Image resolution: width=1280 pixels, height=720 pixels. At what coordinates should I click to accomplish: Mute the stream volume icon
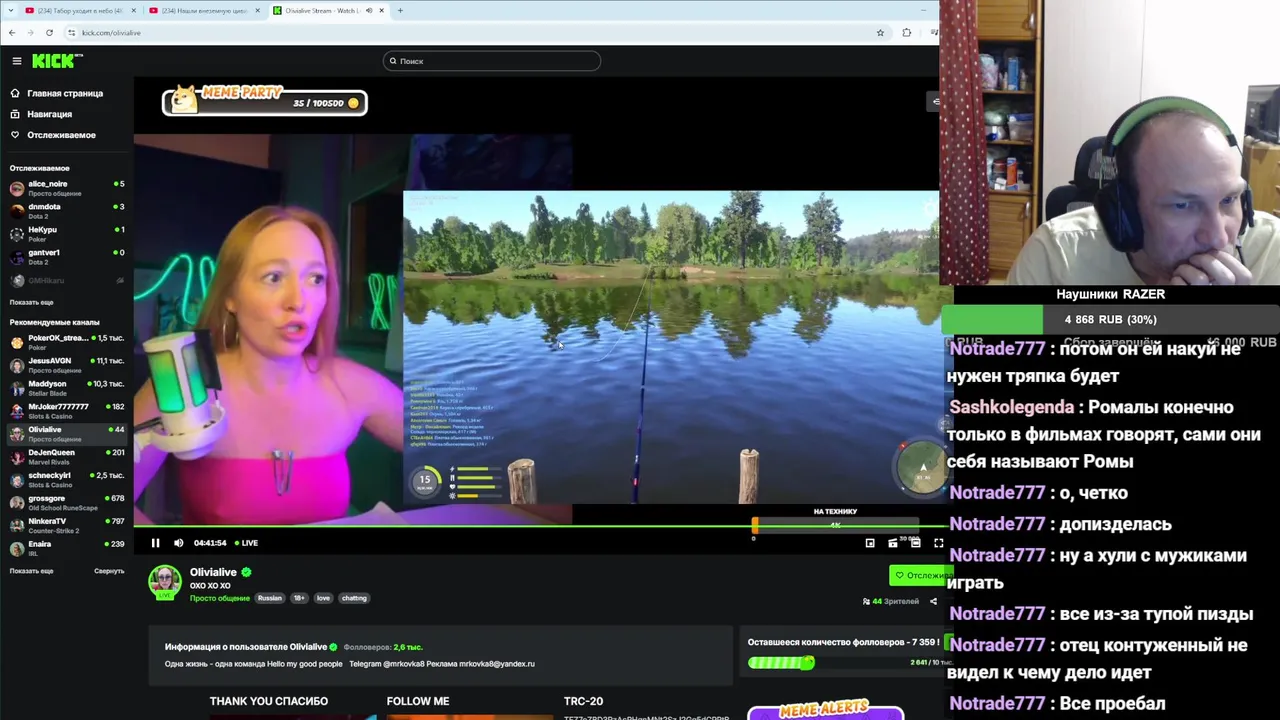click(x=178, y=543)
